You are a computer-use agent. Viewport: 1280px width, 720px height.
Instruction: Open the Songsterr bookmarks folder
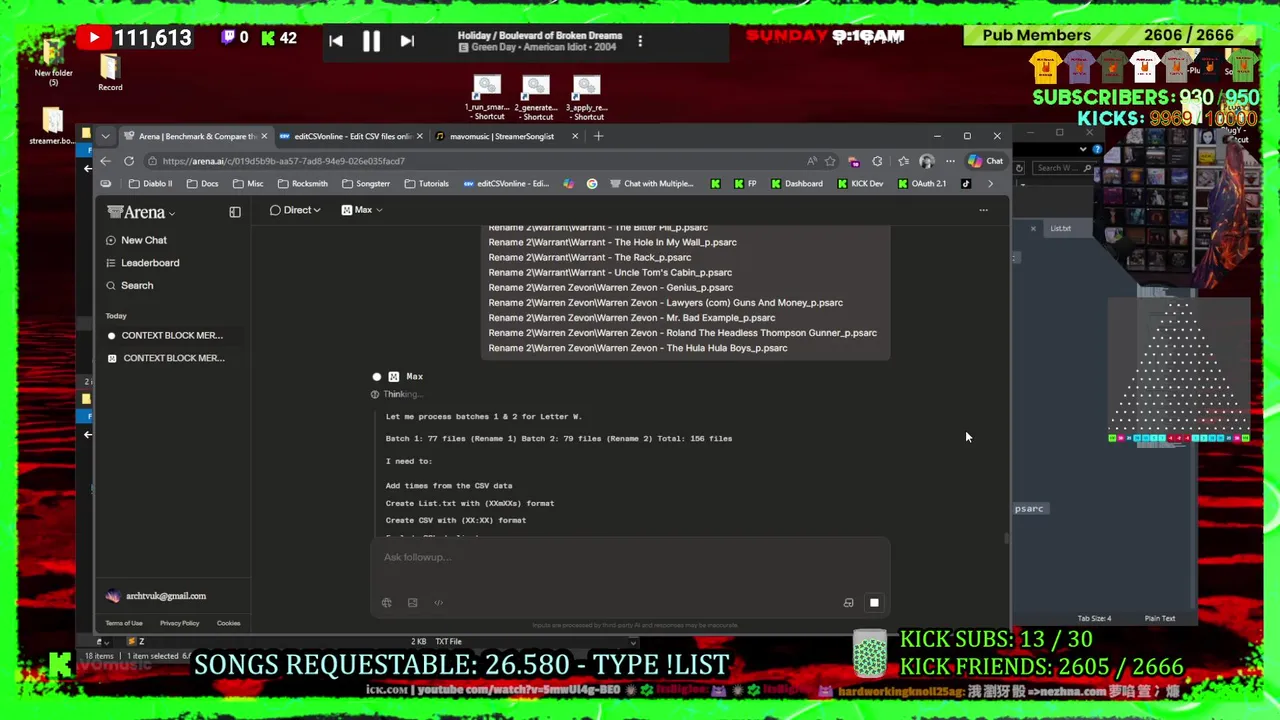pos(366,184)
